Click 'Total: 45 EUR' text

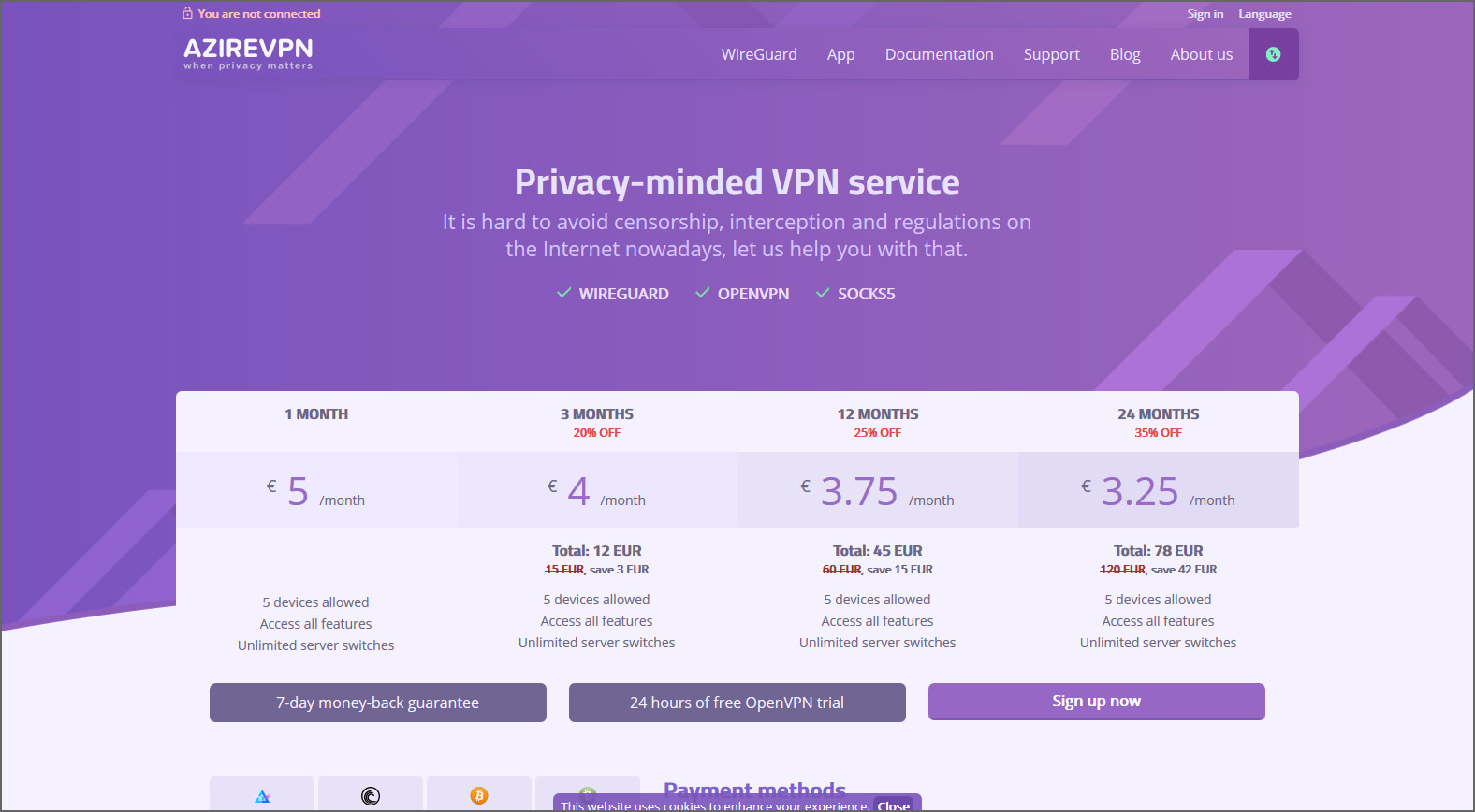click(x=878, y=551)
